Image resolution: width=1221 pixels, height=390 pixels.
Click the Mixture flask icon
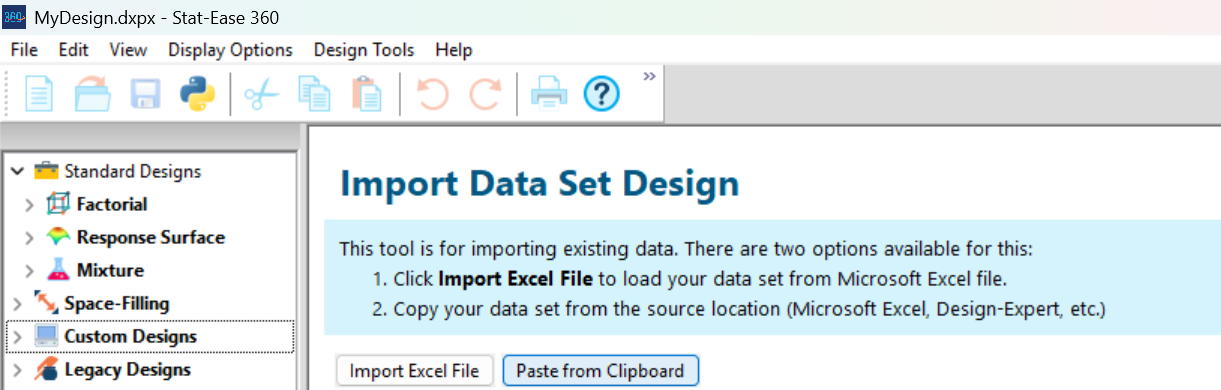59,270
